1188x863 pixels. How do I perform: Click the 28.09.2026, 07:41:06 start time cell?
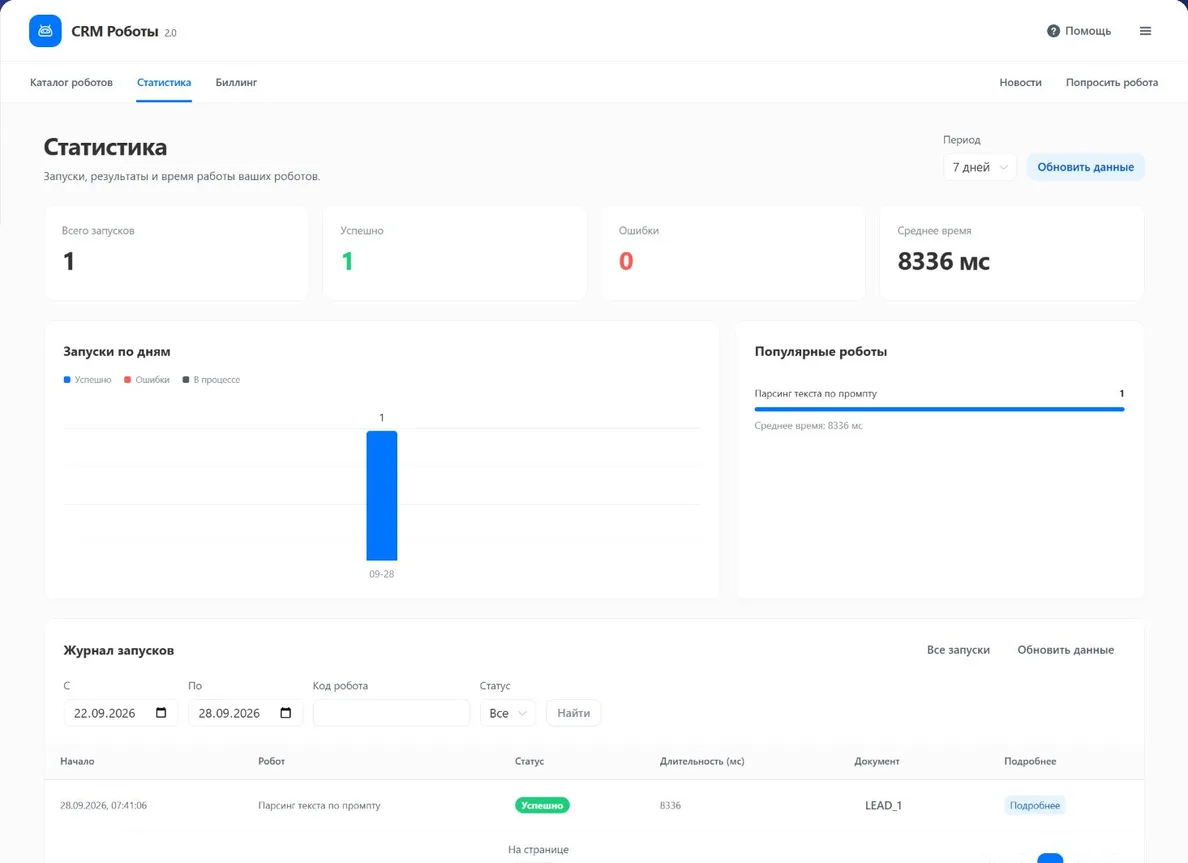pyautogui.click(x=104, y=805)
